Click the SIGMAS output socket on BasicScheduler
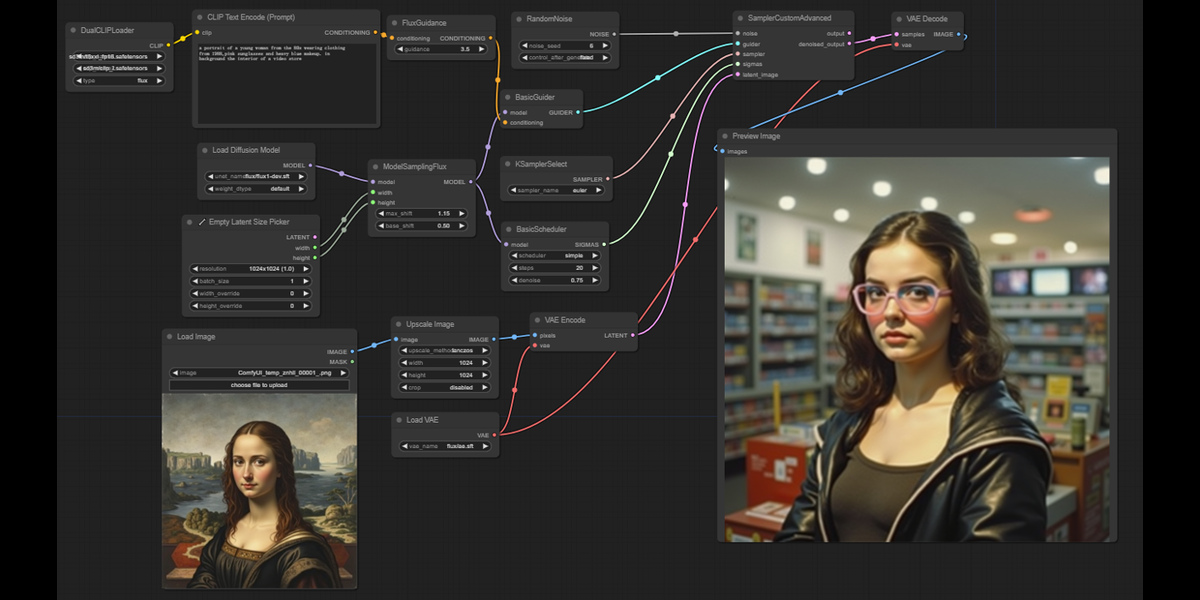 click(604, 244)
